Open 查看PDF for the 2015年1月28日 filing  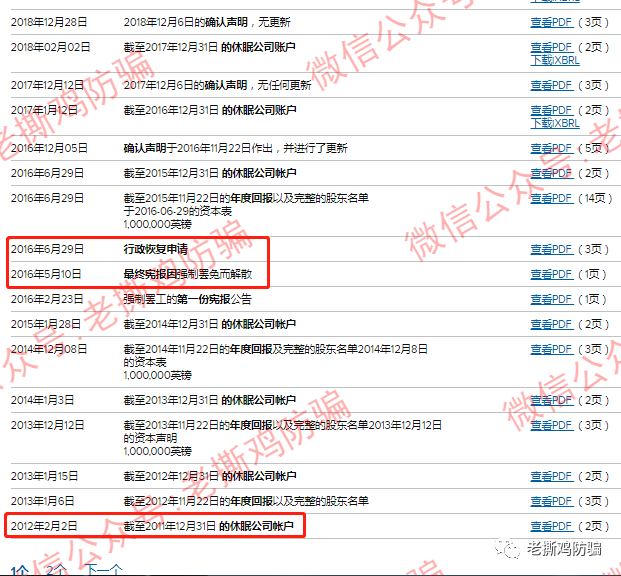(552, 324)
